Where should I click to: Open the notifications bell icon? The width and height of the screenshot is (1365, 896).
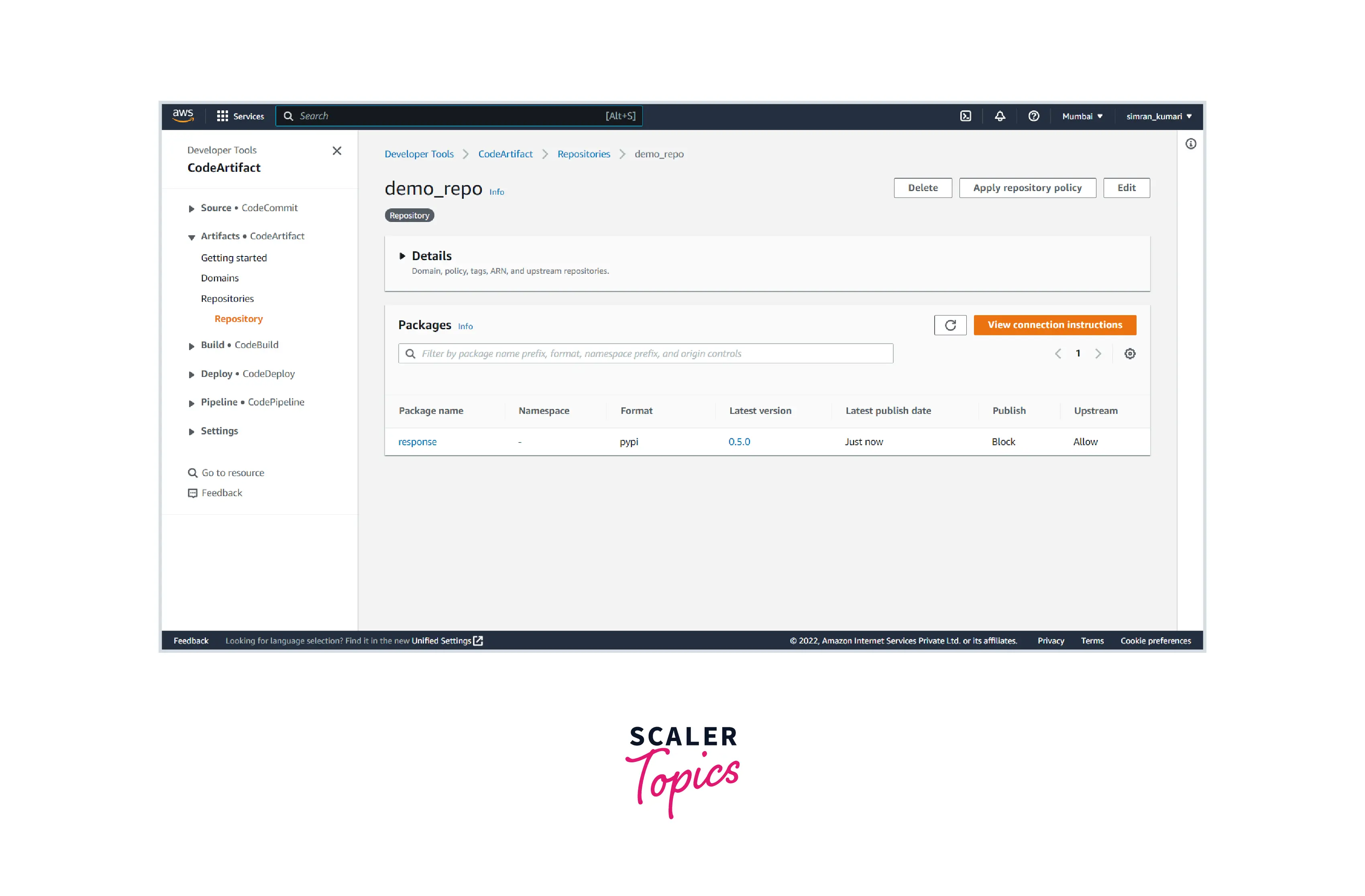[x=1000, y=116]
